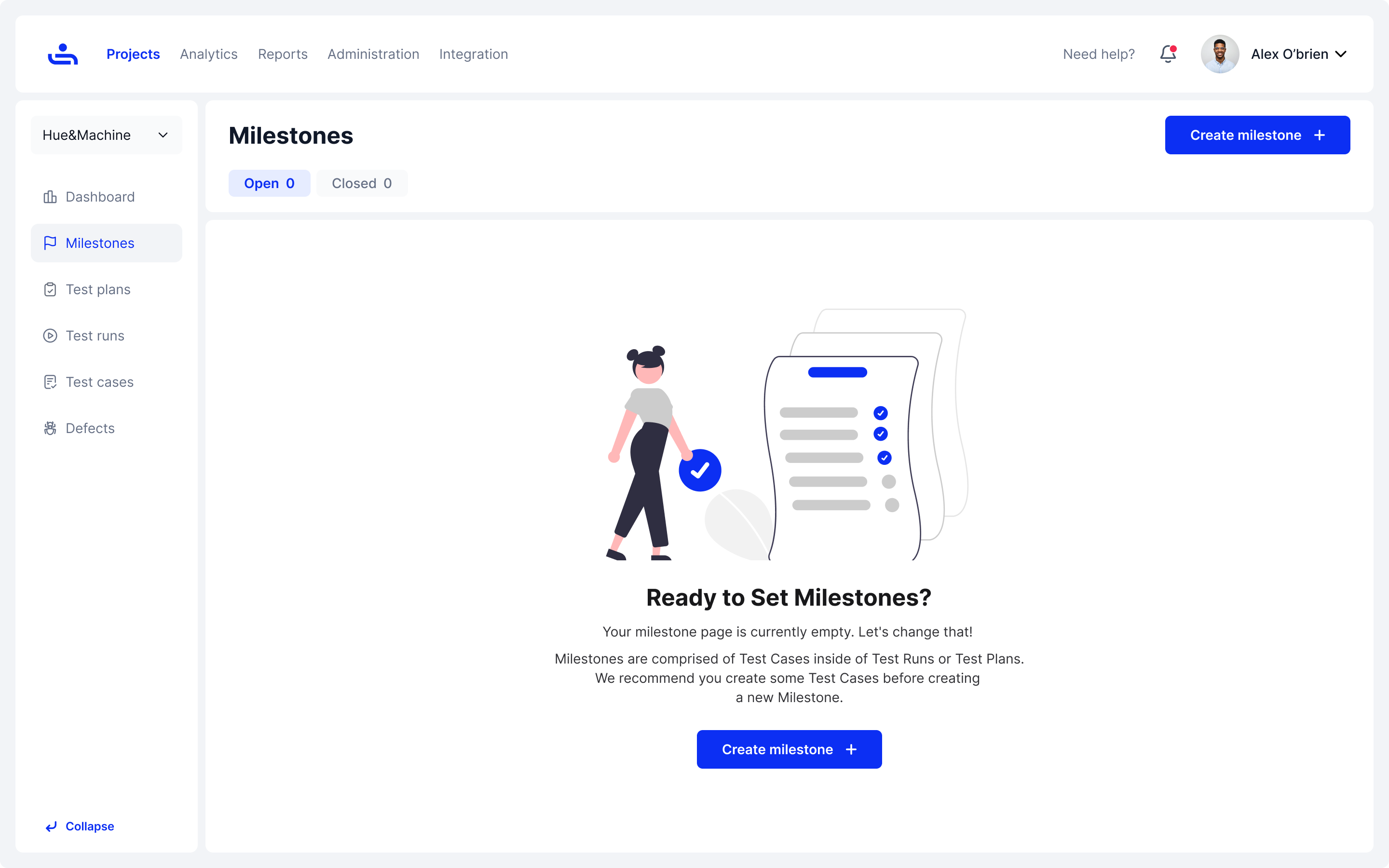Click plus icon in lower Create milestone button

point(851,749)
